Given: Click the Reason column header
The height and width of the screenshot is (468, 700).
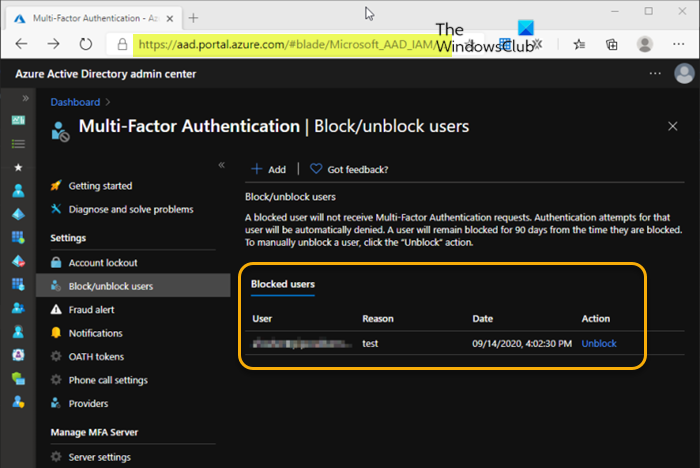Looking at the screenshot, I should click(378, 318).
